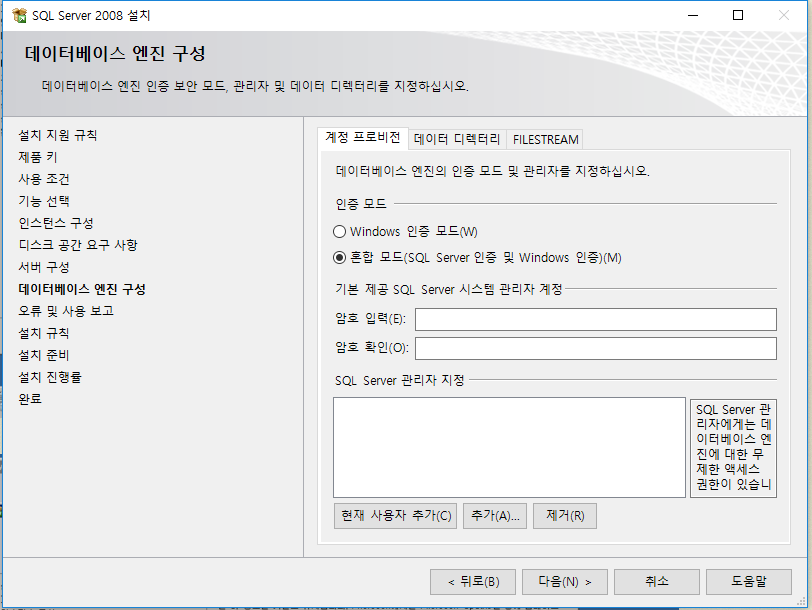
Task: Click the 완료 step
Action: click(x=30, y=399)
